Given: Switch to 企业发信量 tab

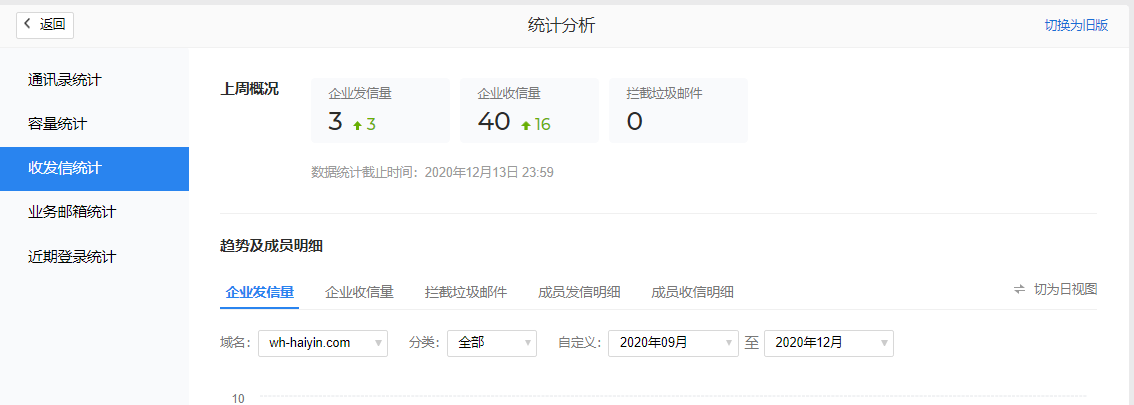Looking at the screenshot, I should click(x=260, y=292).
